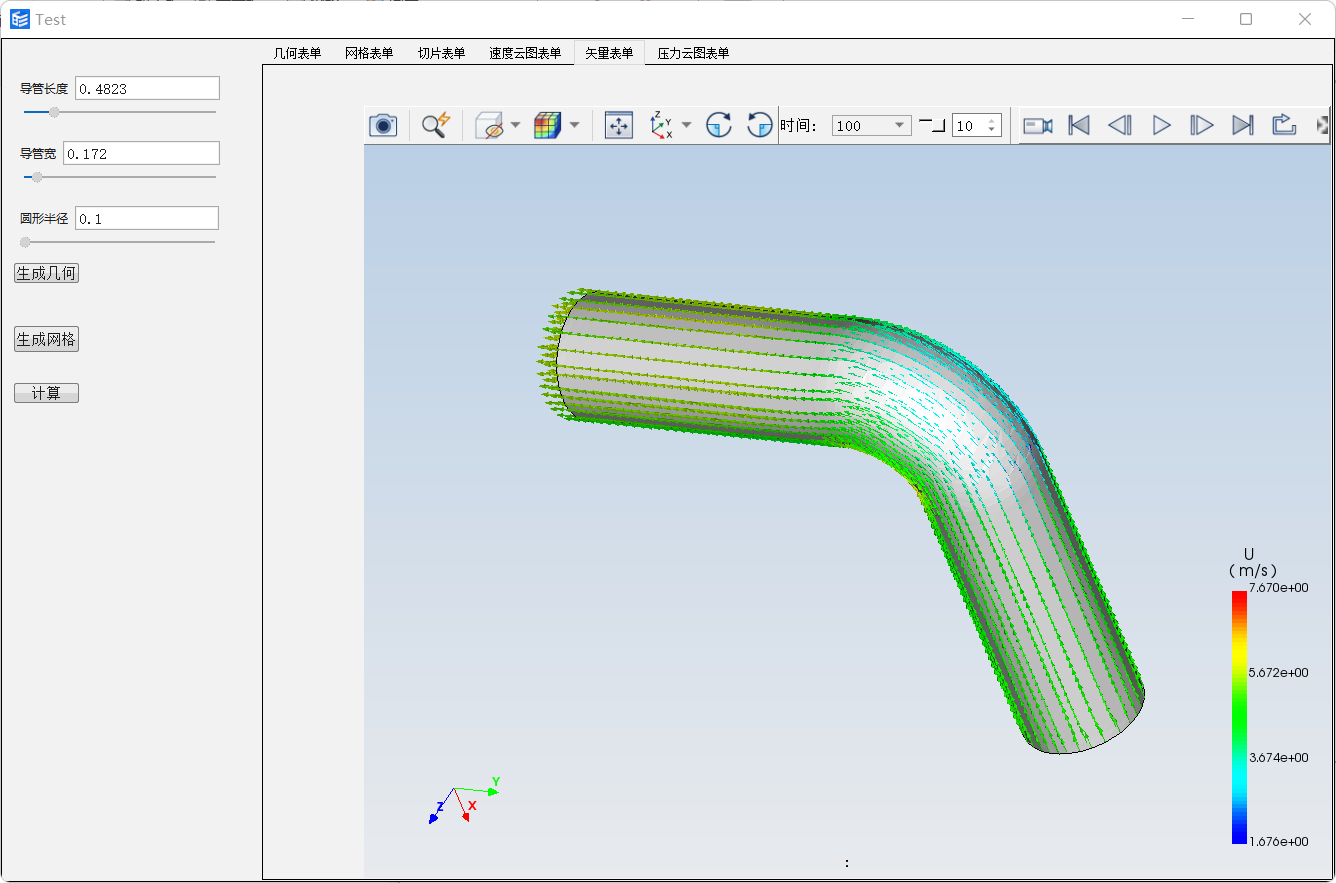1336x883 pixels.
Task: Switch to the 几何表单 tab
Action: point(297,53)
